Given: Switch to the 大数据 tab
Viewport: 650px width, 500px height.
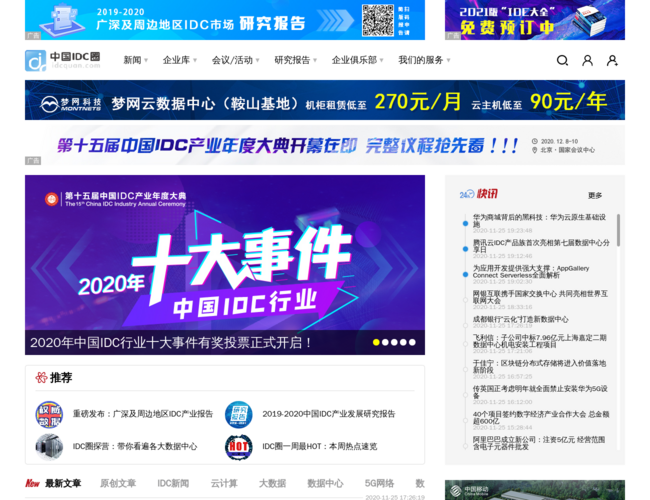Looking at the screenshot, I should [272, 483].
